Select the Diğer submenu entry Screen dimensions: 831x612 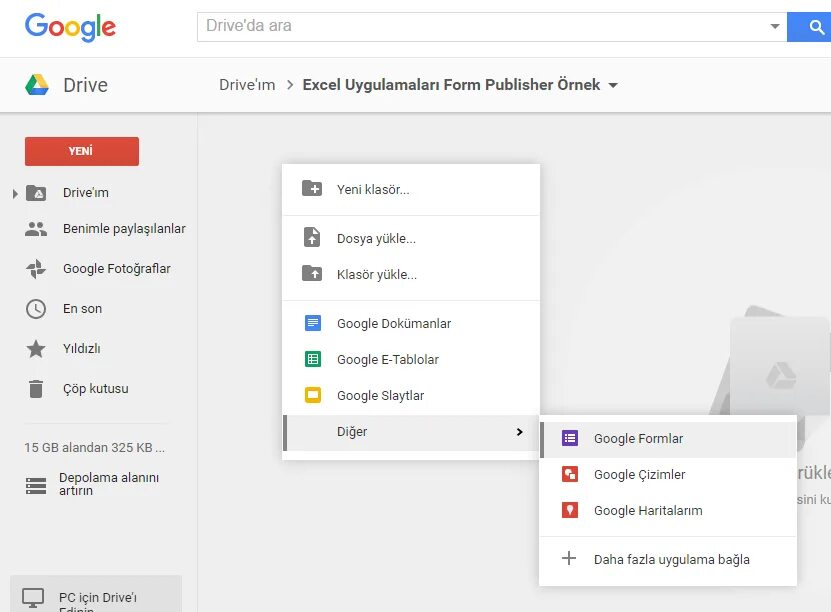(x=411, y=432)
